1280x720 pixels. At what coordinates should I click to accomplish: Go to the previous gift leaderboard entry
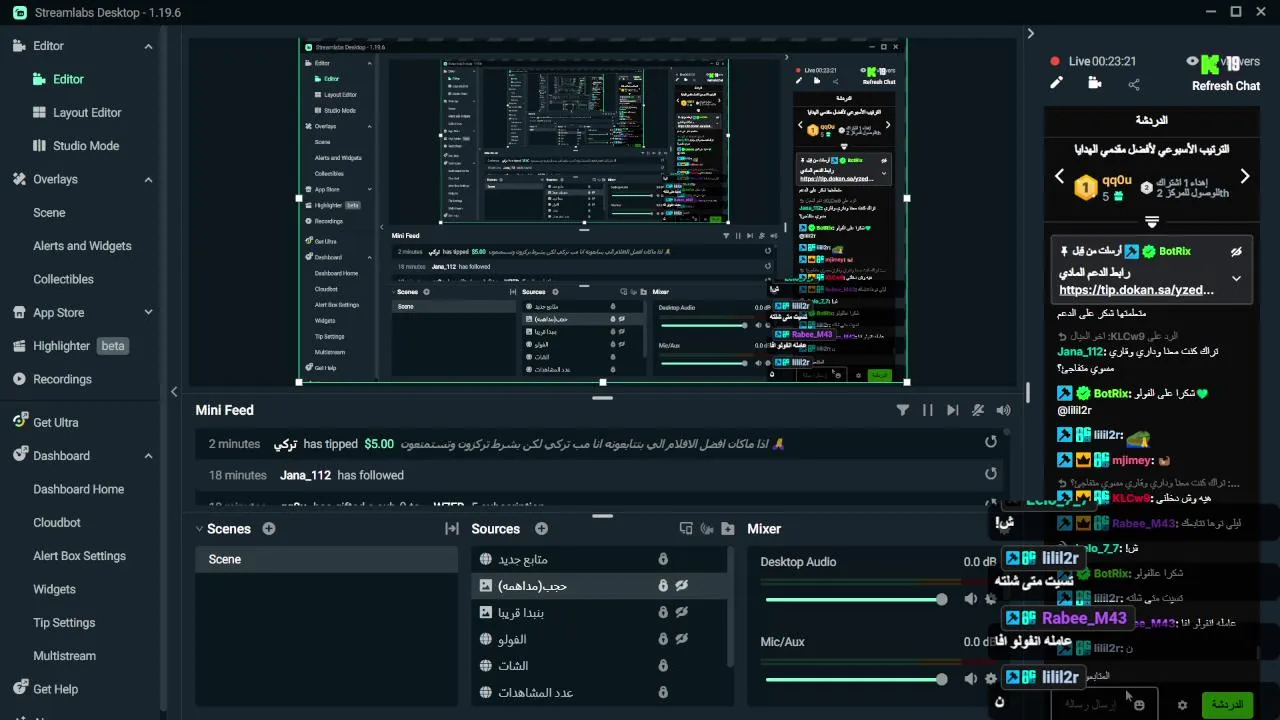coord(1060,177)
